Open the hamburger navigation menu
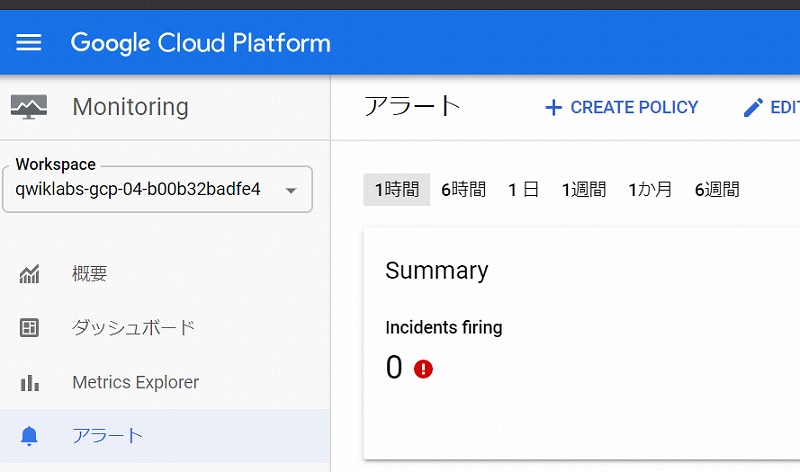Screen dimensions: 800x472 click(x=29, y=42)
